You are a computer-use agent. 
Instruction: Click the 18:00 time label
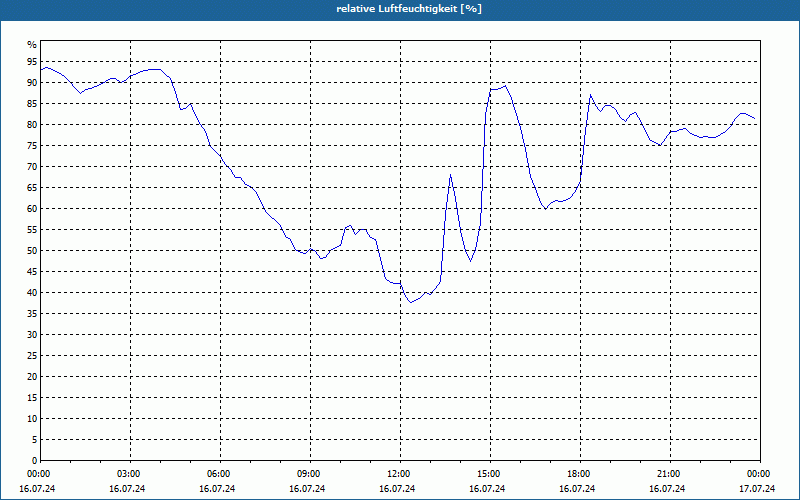tap(581, 474)
